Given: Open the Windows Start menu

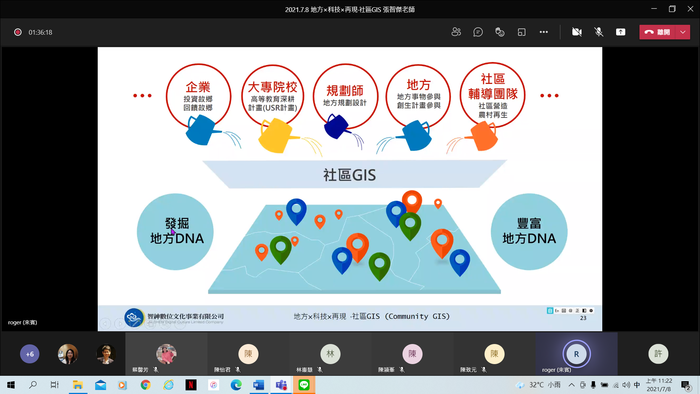Looking at the screenshot, I should (x=11, y=385).
